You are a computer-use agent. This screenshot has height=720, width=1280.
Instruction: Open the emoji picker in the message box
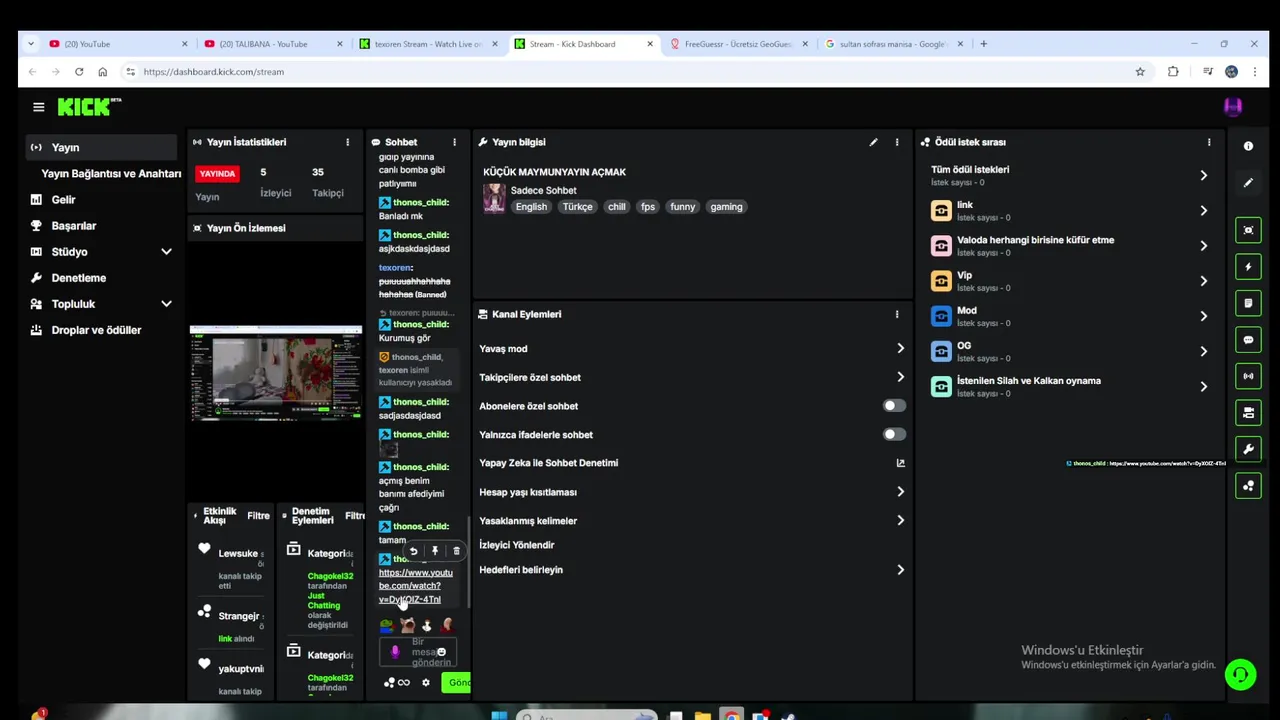click(x=441, y=652)
